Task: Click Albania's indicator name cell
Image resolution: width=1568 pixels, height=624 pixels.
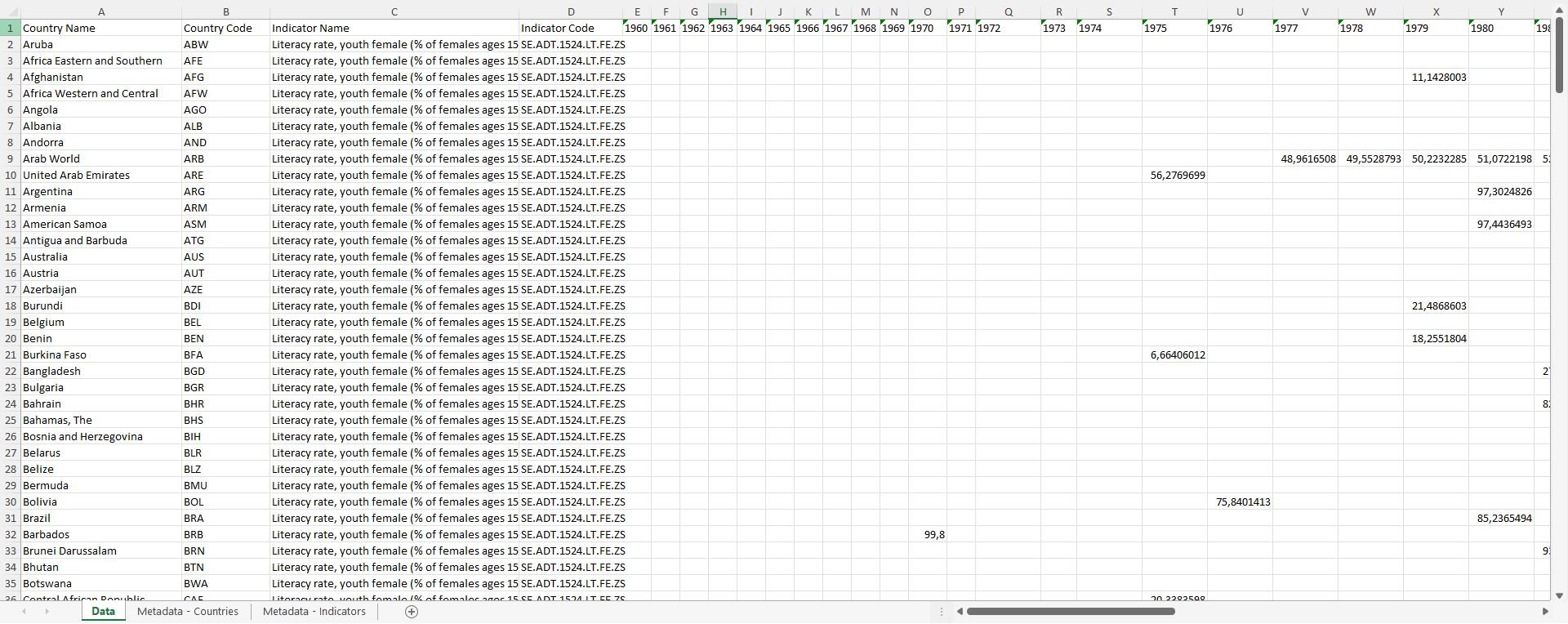Action: point(394,126)
